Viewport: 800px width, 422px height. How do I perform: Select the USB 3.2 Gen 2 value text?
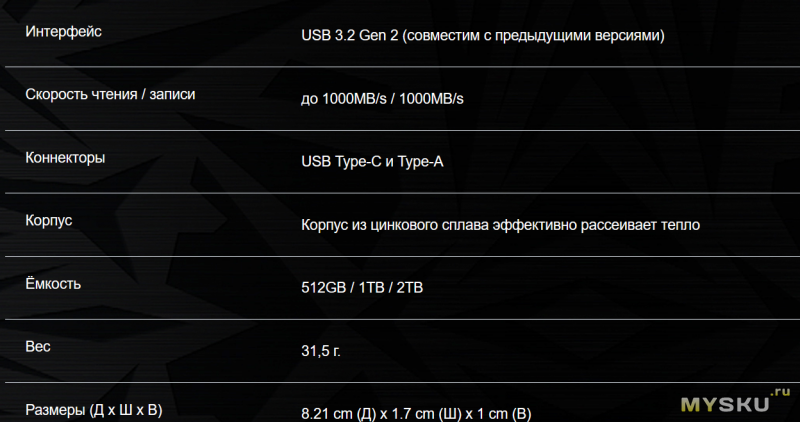click(x=350, y=36)
